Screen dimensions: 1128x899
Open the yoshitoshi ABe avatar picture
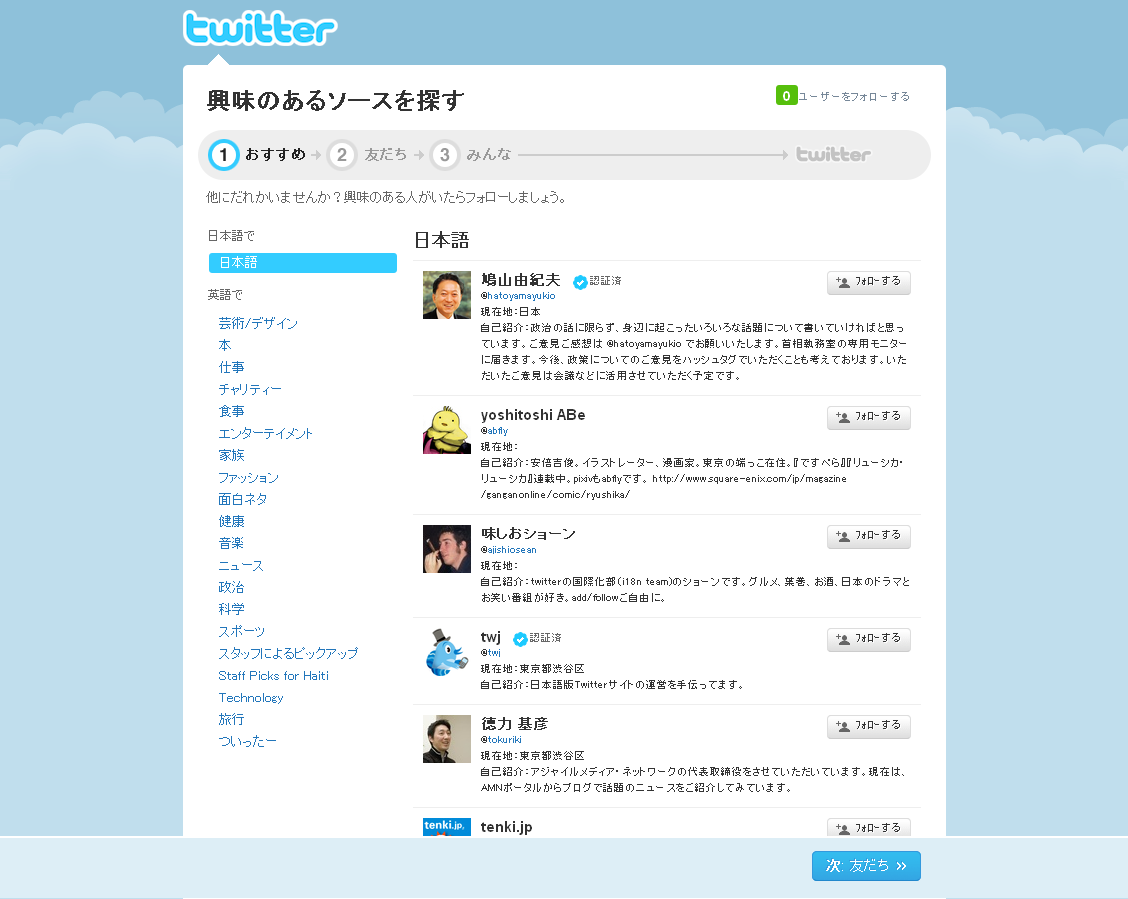coord(447,429)
